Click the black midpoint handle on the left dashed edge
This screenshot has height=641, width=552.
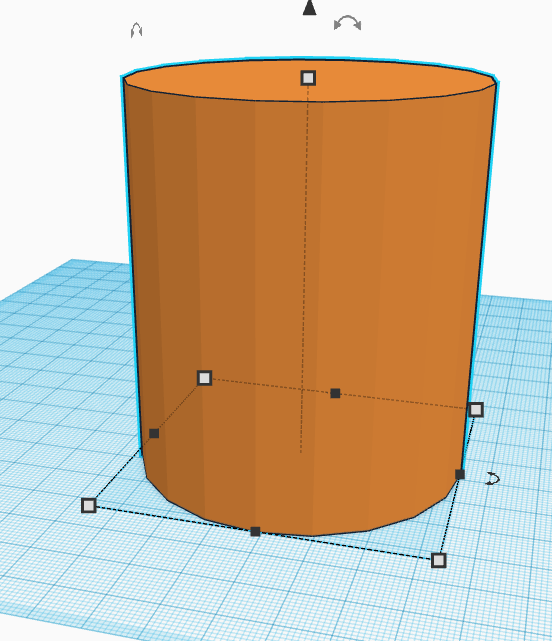pos(154,433)
